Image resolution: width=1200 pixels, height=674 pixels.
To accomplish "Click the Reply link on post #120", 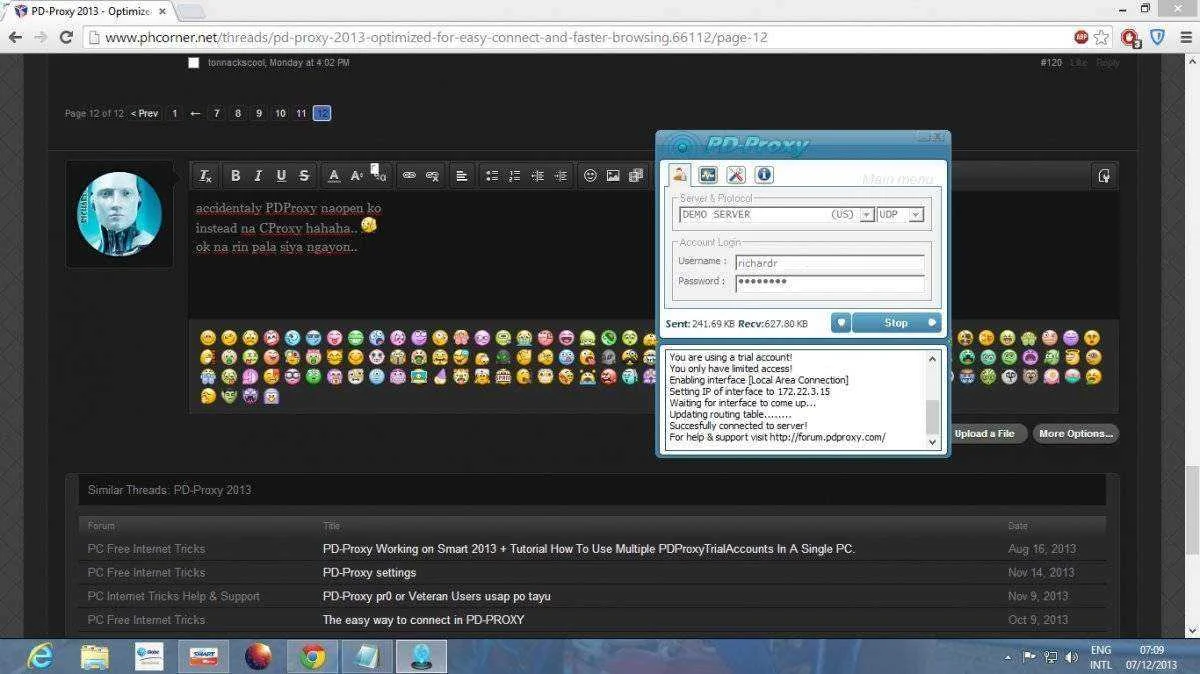I will click(x=1107, y=63).
